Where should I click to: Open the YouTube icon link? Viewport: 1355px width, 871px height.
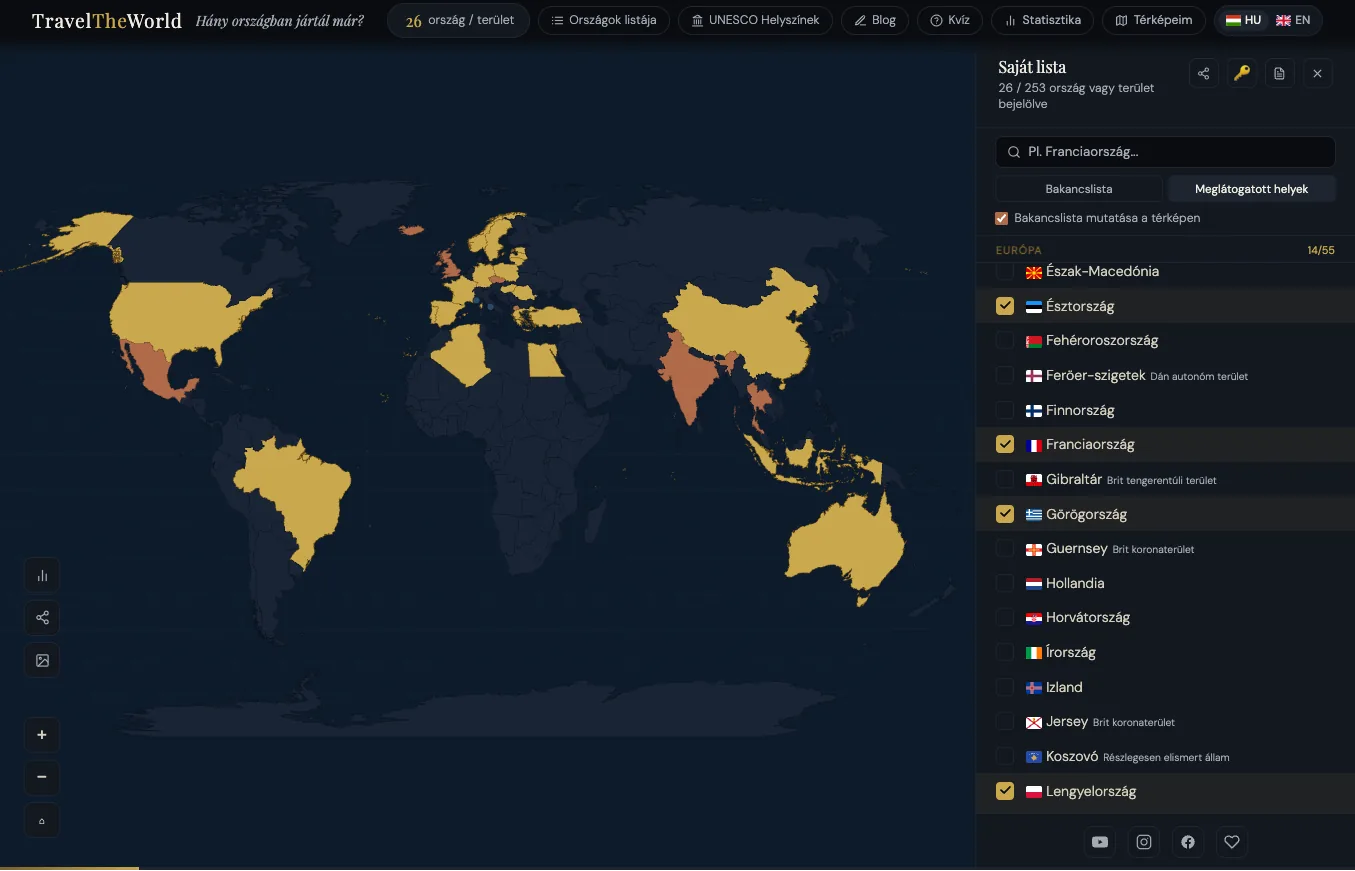tap(1100, 842)
